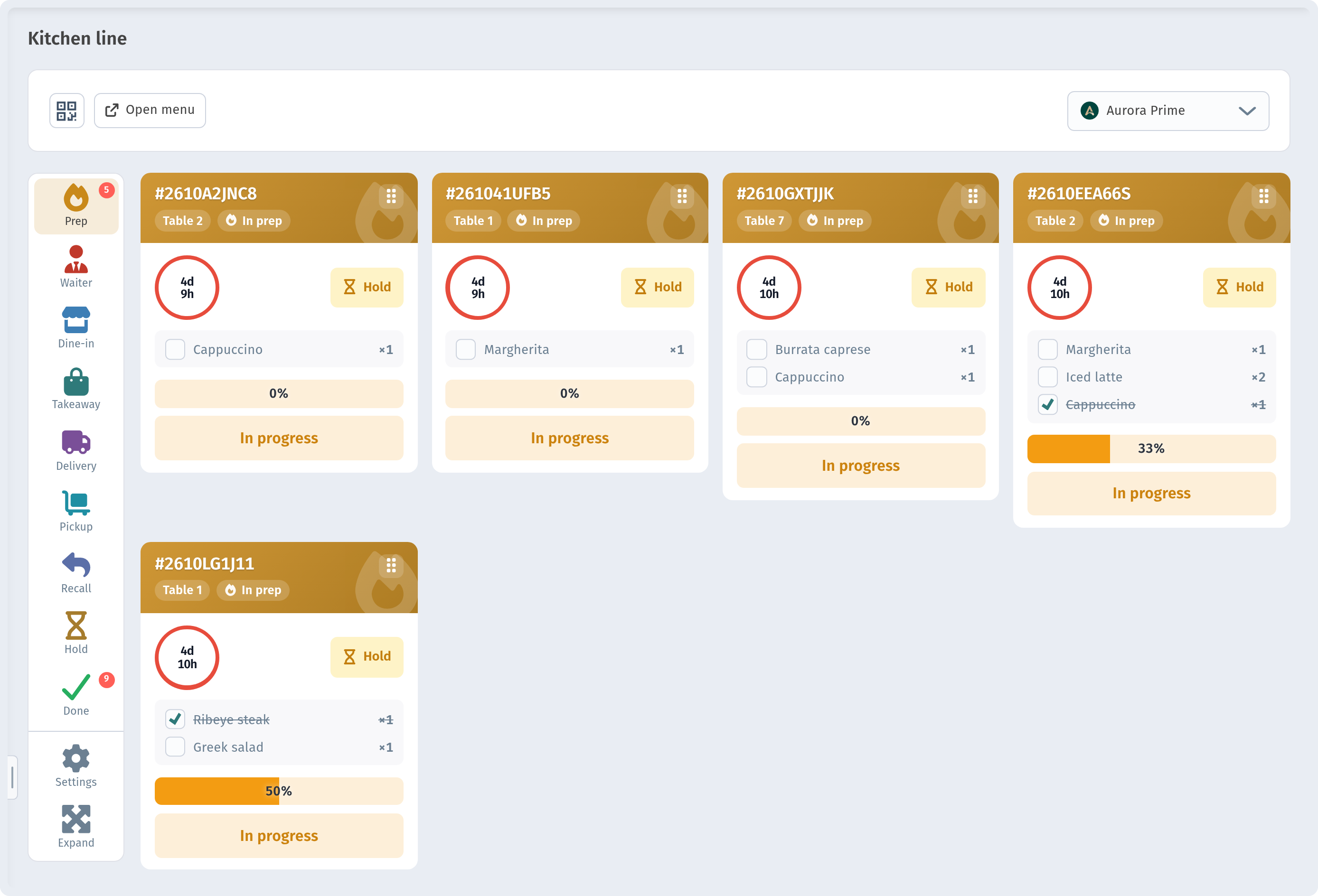The height and width of the screenshot is (896, 1318).
Task: Toggle the sidebar collapse handle
Action: pos(12,777)
